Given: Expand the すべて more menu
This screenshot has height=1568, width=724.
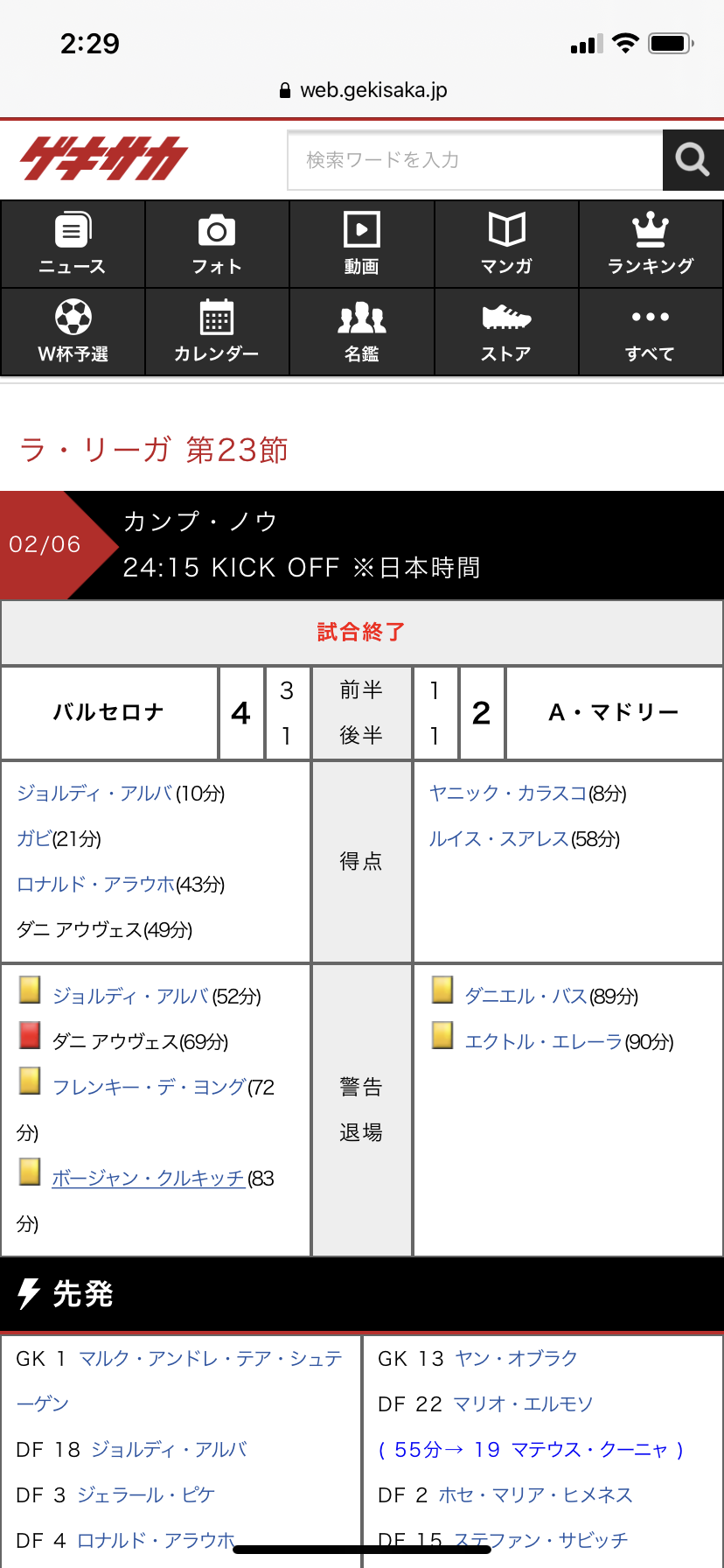Looking at the screenshot, I should click(651, 332).
